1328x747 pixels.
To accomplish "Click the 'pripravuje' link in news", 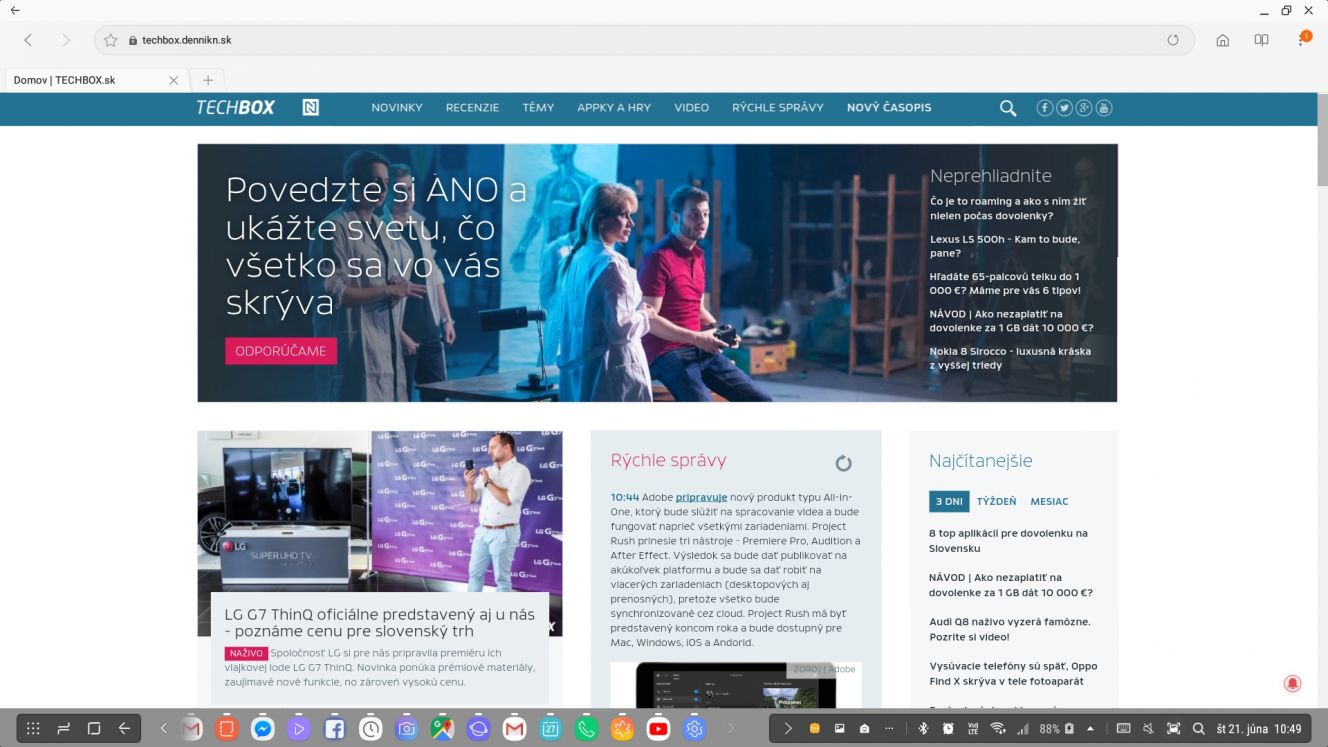I will (x=701, y=497).
